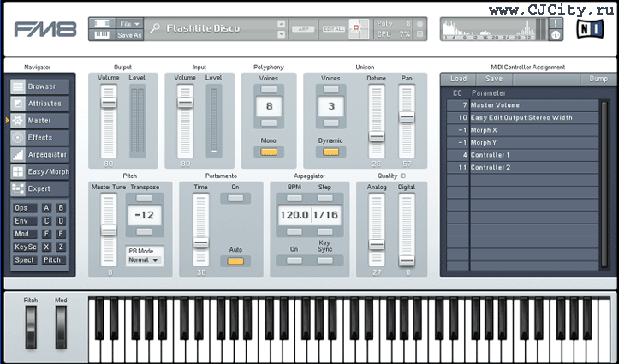This screenshot has height=364, width=619.
Task: Click the MIDI learn icon below panic button
Action: [555, 35]
